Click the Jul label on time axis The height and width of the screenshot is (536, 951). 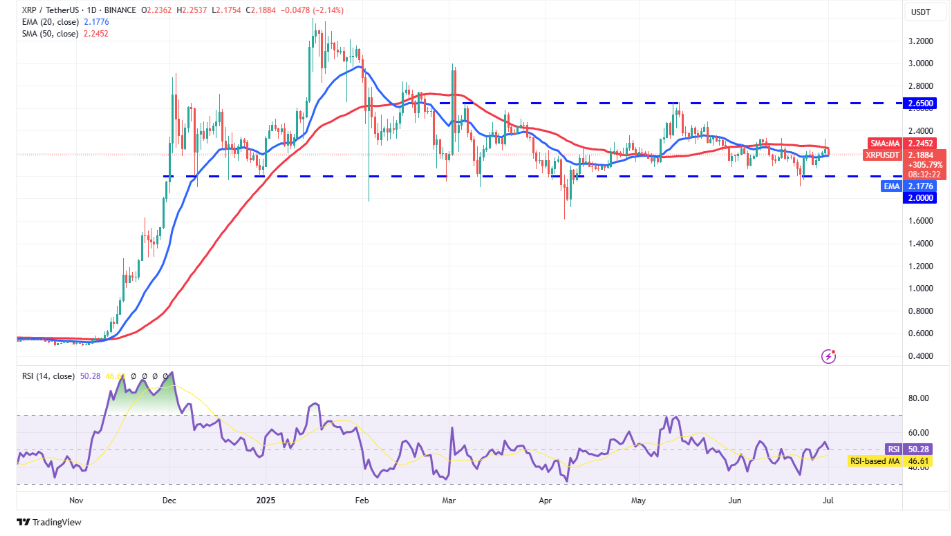coord(828,501)
